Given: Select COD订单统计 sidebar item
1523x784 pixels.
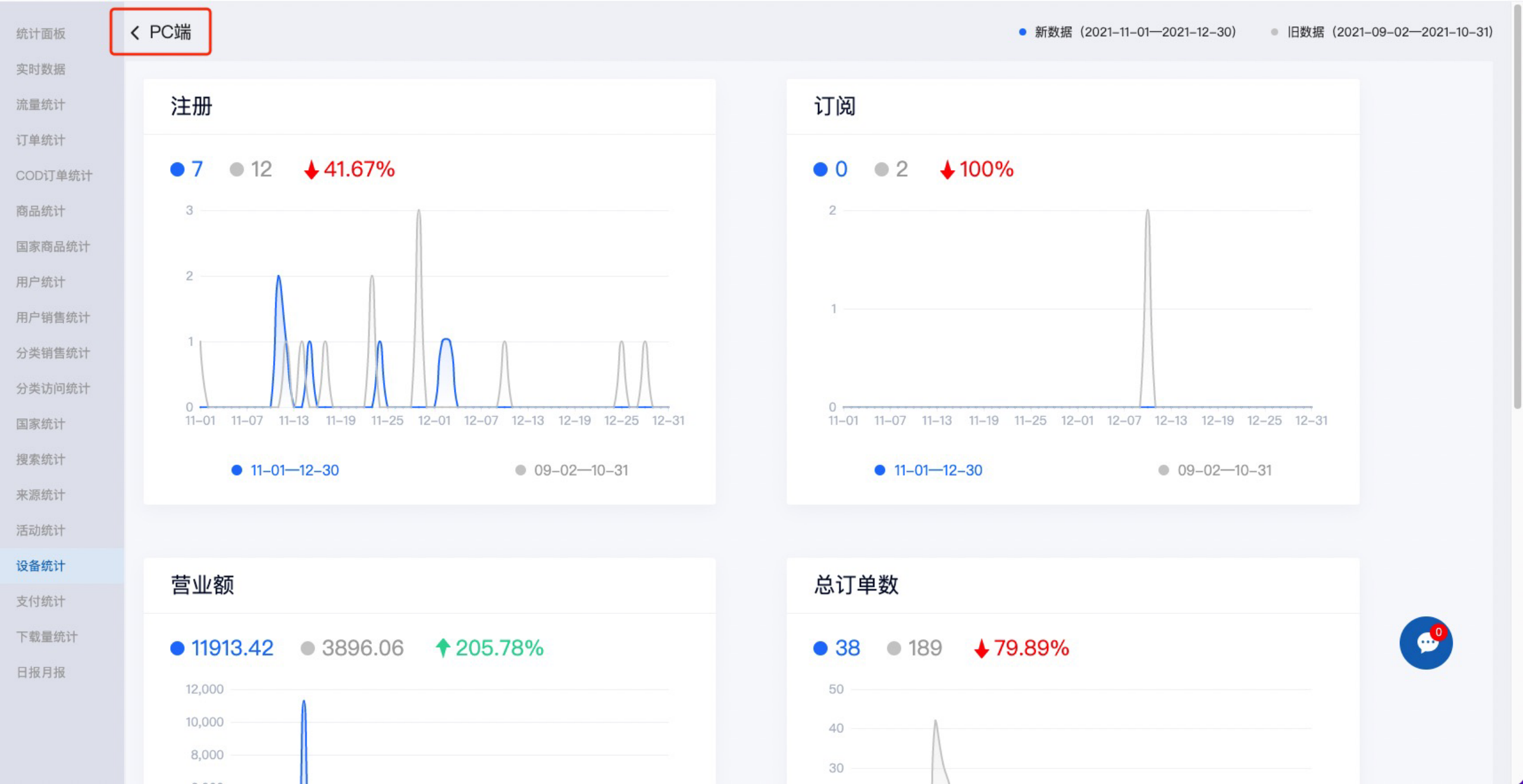Looking at the screenshot, I should [54, 175].
